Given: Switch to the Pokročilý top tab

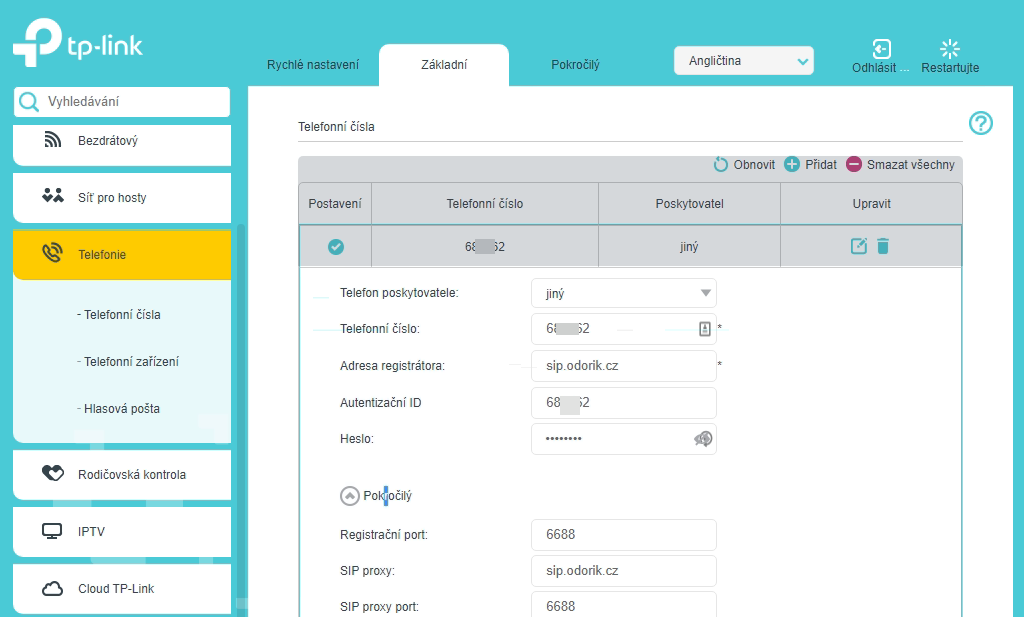Looking at the screenshot, I should [x=575, y=65].
